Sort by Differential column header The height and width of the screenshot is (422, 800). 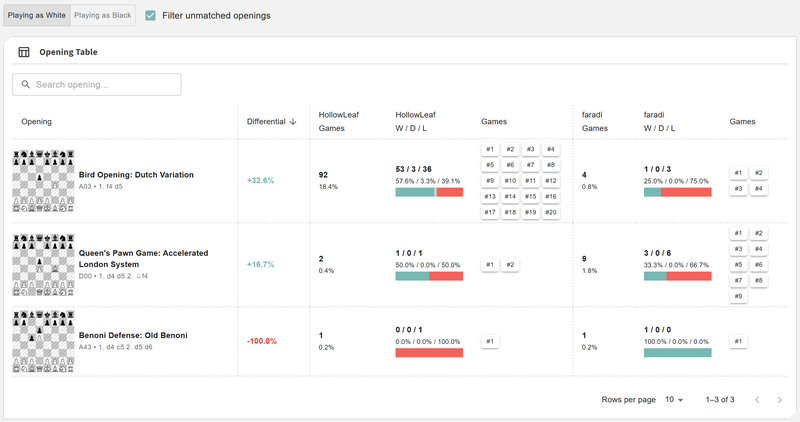pos(265,122)
